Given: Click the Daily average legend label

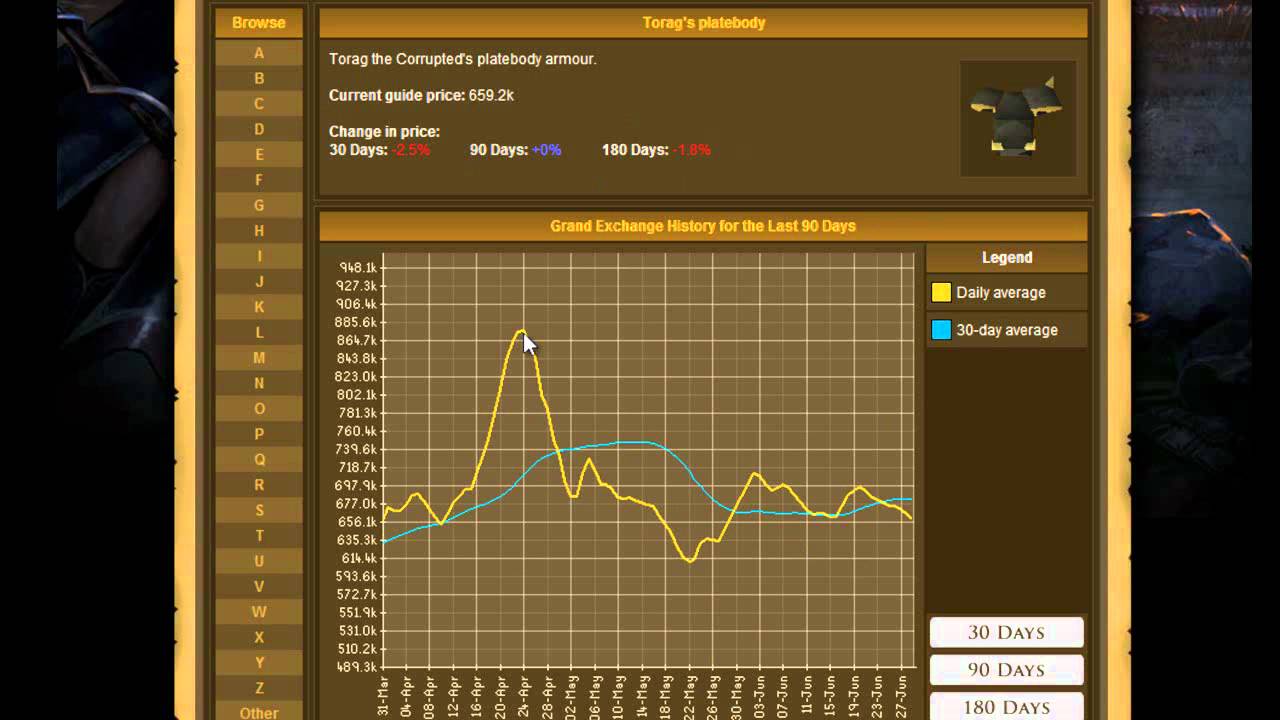Looking at the screenshot, I should [1001, 293].
